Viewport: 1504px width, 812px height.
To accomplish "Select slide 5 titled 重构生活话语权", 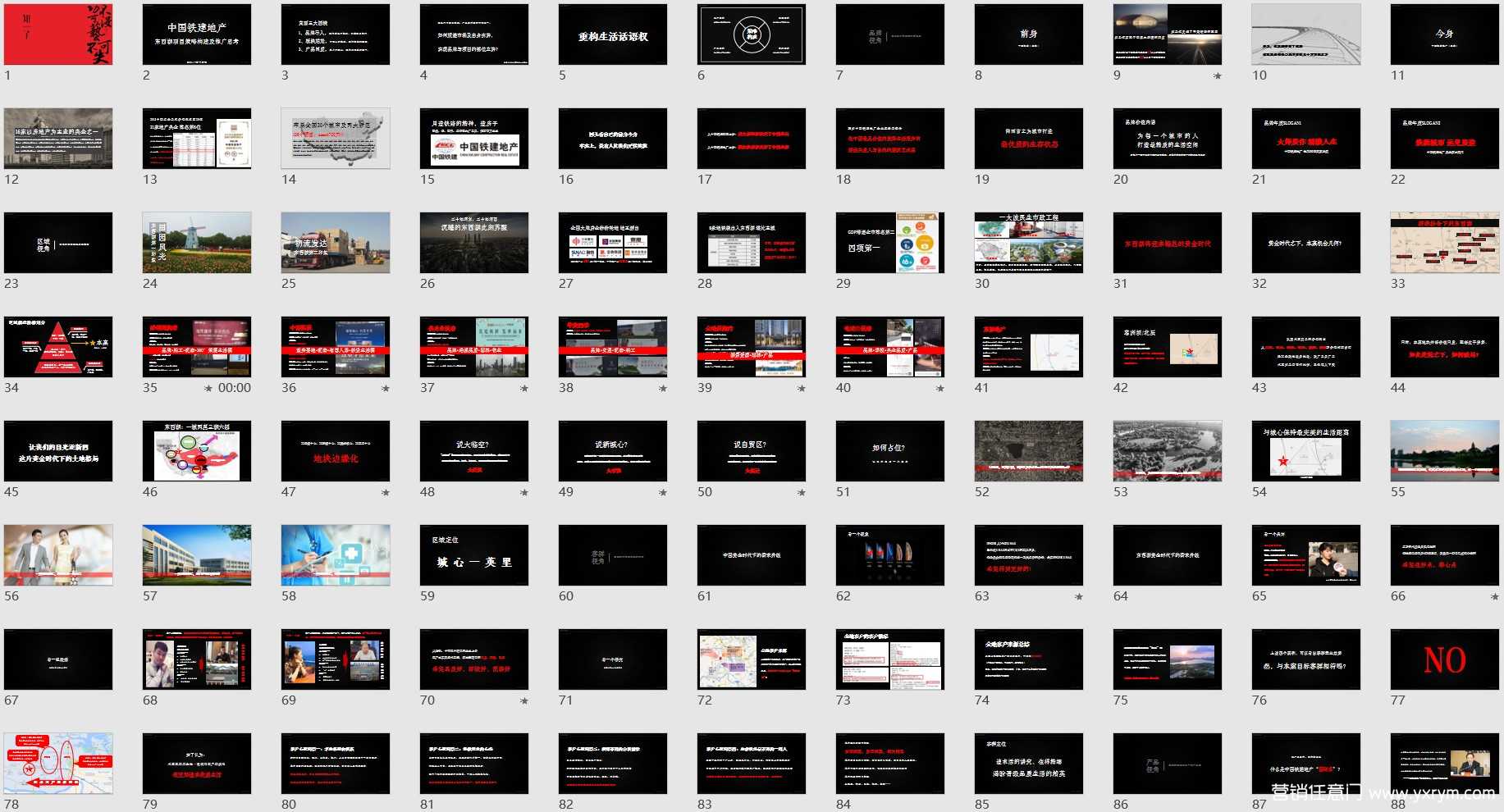I will (x=613, y=34).
